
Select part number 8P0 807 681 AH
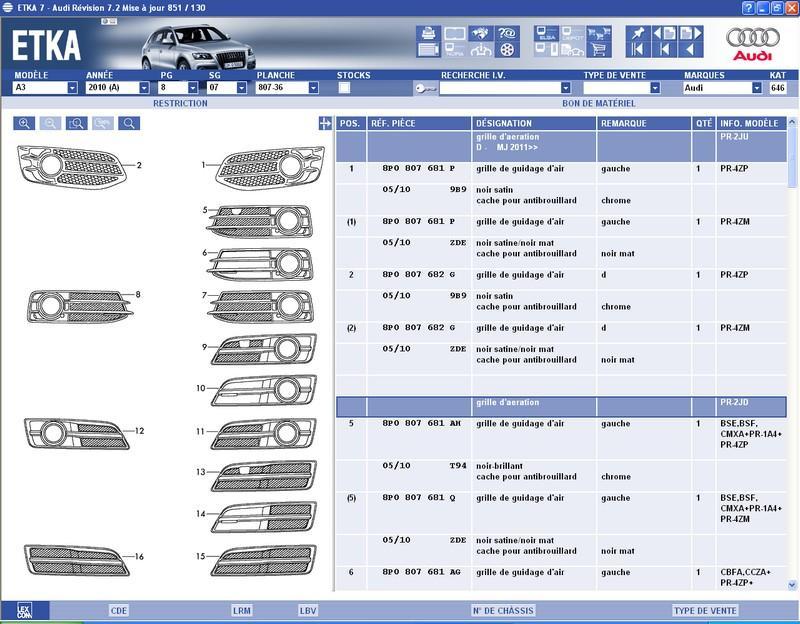tap(421, 423)
